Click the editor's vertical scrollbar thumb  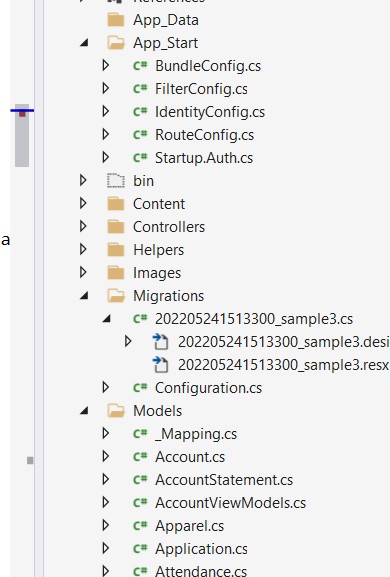click(x=22, y=135)
